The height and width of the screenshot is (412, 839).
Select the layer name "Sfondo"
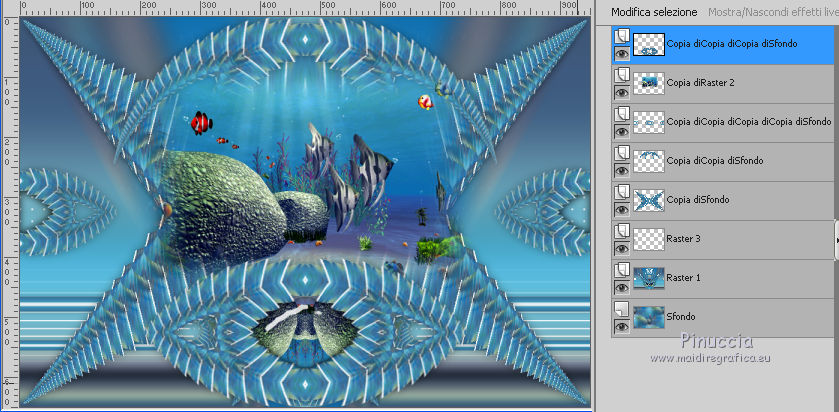tap(681, 317)
